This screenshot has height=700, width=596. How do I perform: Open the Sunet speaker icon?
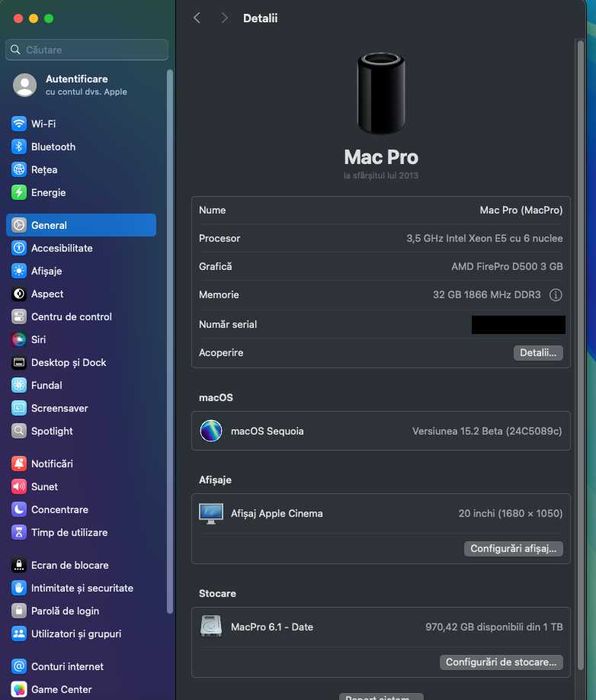19,487
